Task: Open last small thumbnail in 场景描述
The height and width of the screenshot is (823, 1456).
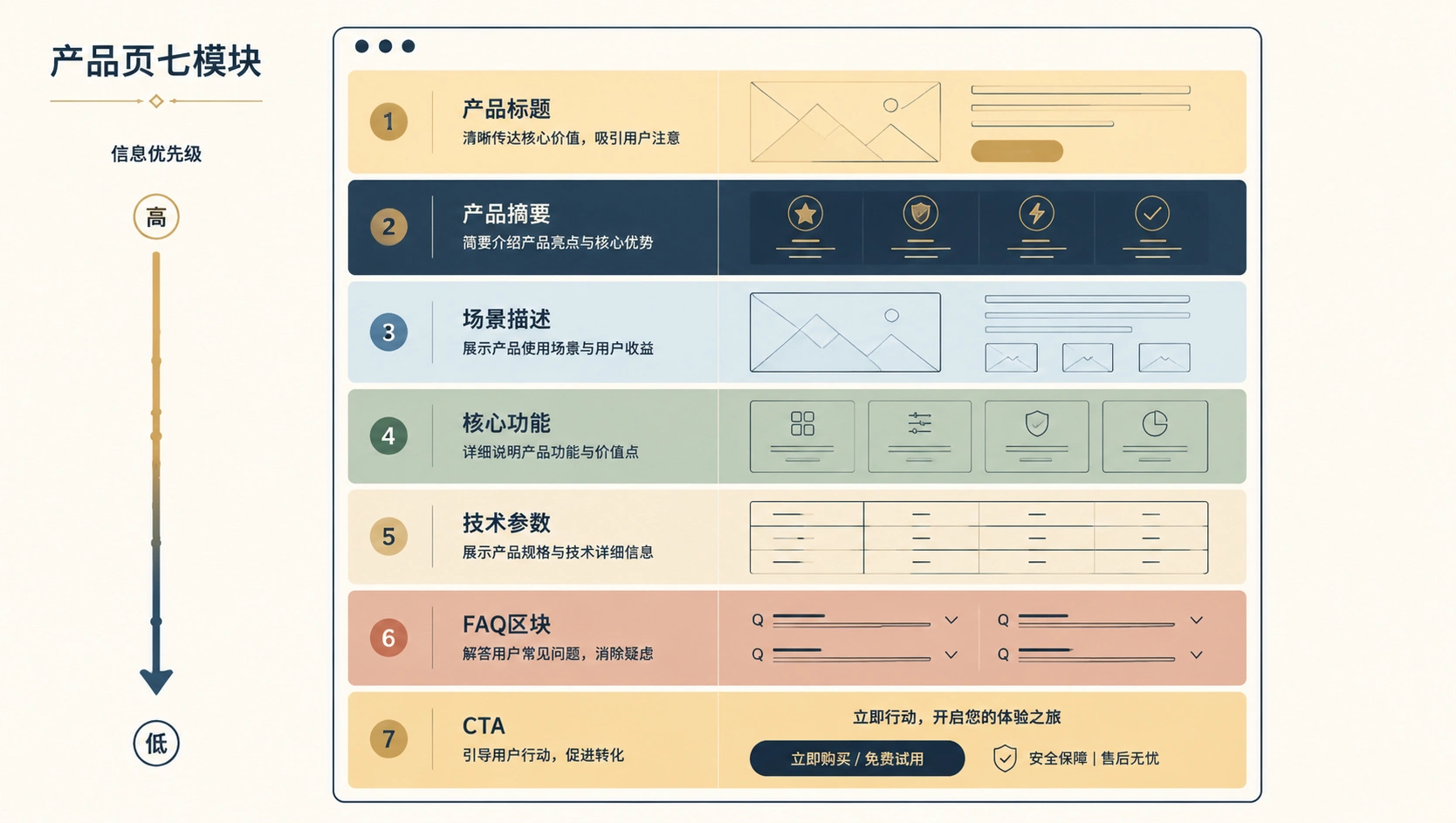Action: coord(1164,358)
